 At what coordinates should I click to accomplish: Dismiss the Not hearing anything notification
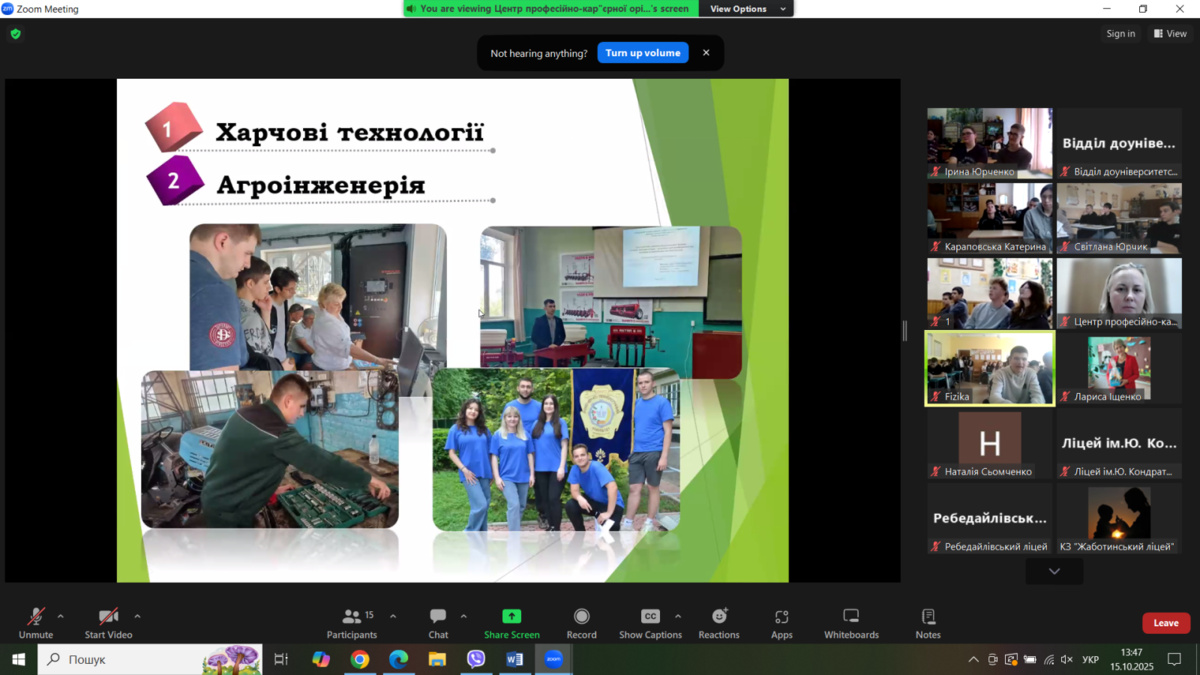click(706, 53)
